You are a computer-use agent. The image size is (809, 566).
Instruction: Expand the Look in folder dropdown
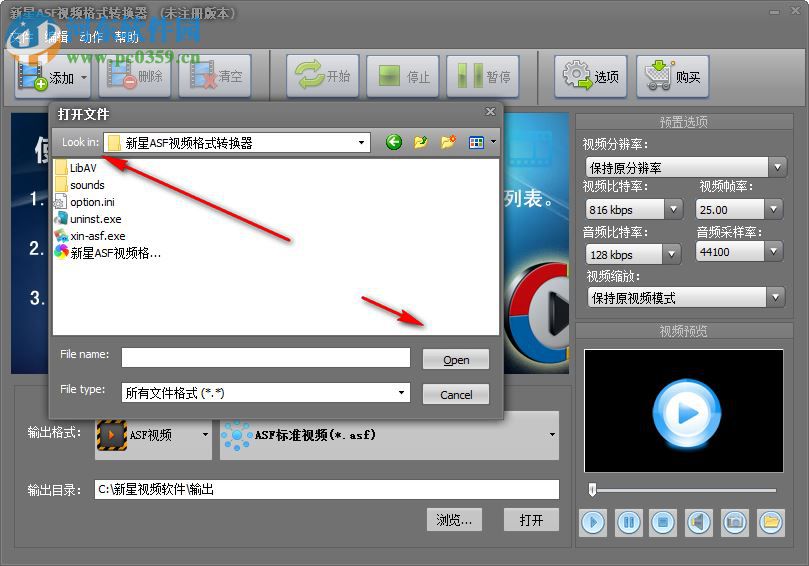[x=361, y=142]
